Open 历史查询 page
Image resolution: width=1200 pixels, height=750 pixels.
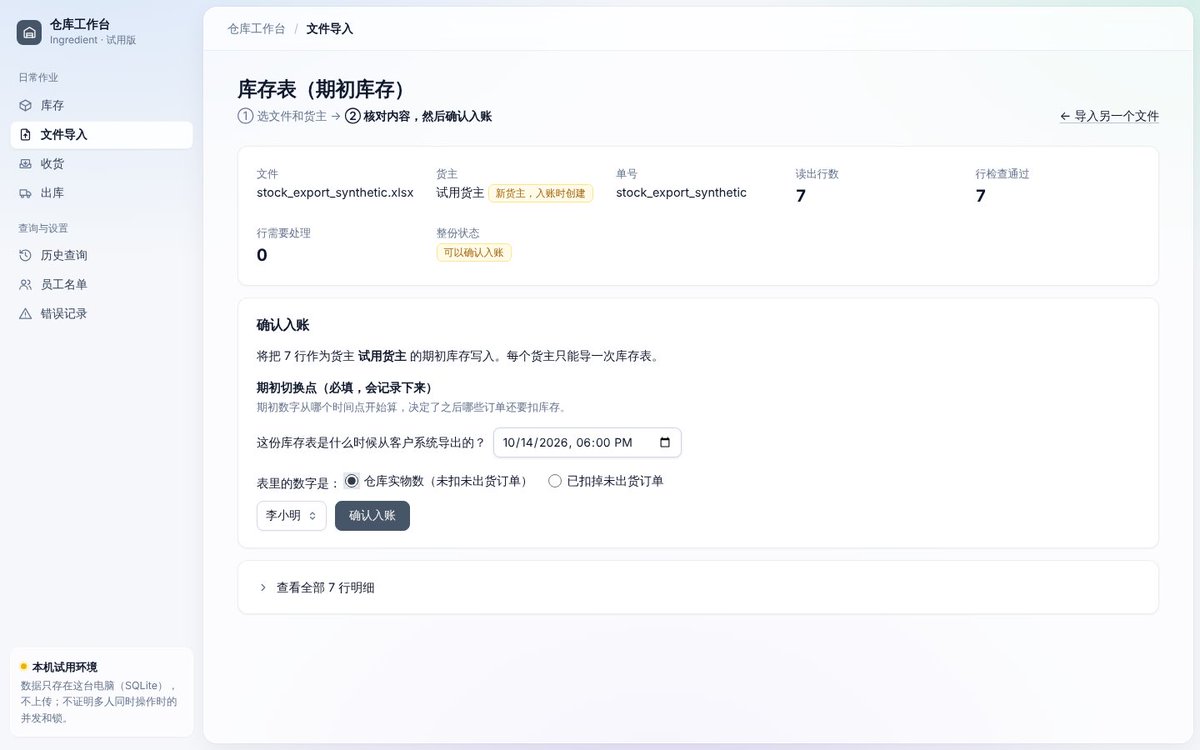(101, 255)
